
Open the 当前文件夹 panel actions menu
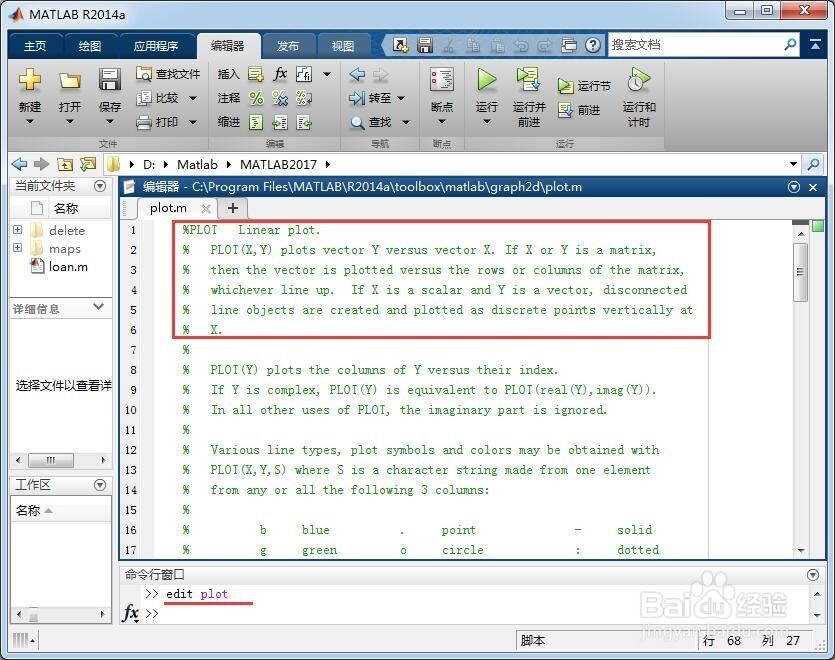100,186
